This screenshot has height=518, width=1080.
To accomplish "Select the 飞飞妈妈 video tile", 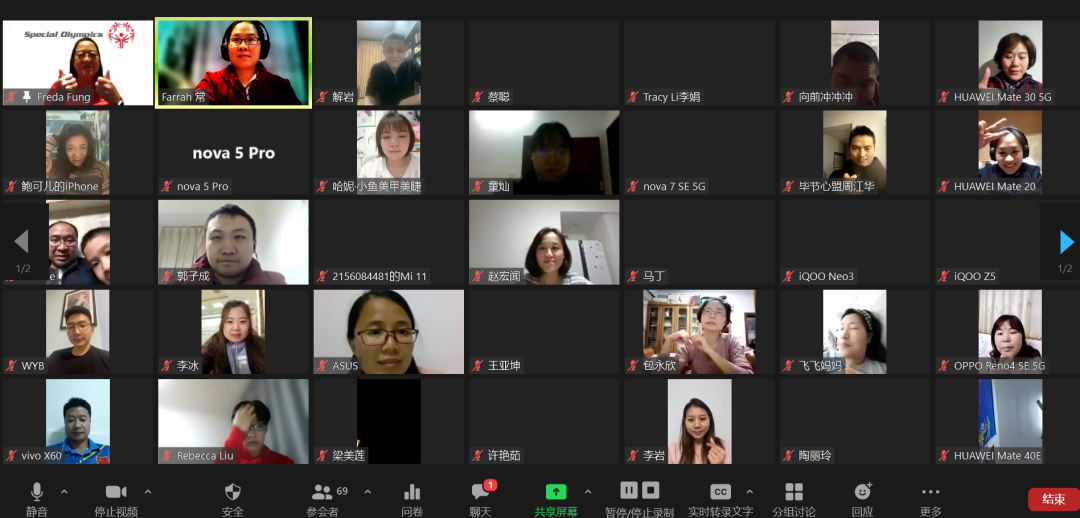I will coord(855,332).
